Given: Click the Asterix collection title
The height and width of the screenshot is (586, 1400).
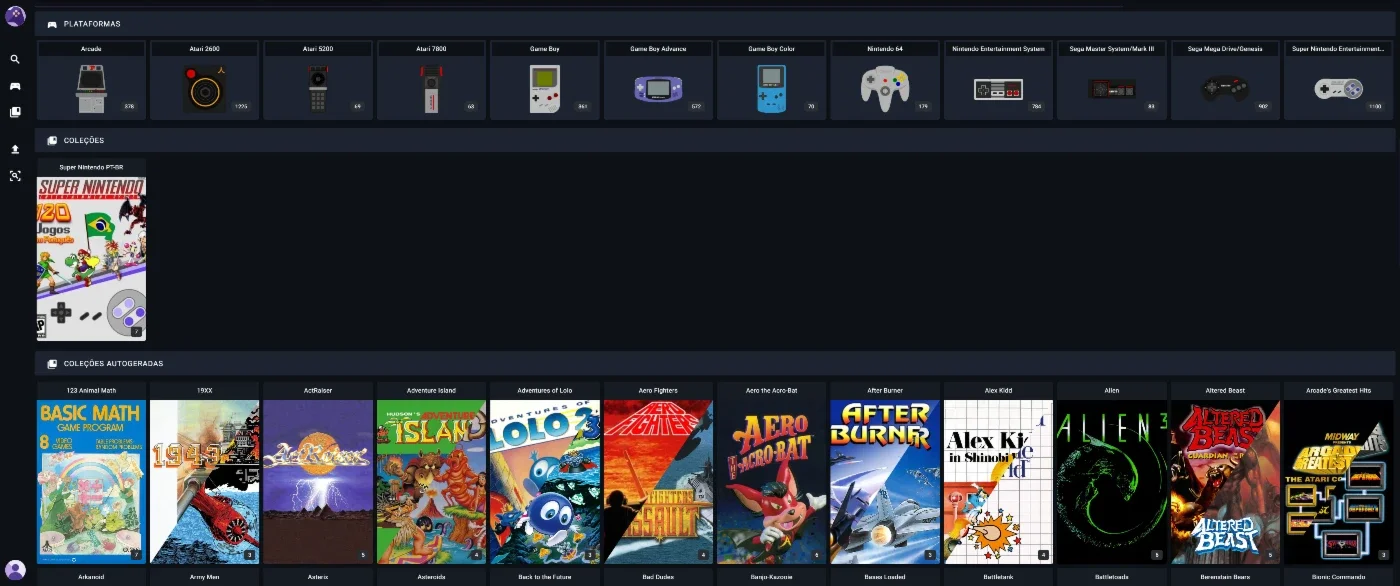Looking at the screenshot, I should tap(318, 577).
